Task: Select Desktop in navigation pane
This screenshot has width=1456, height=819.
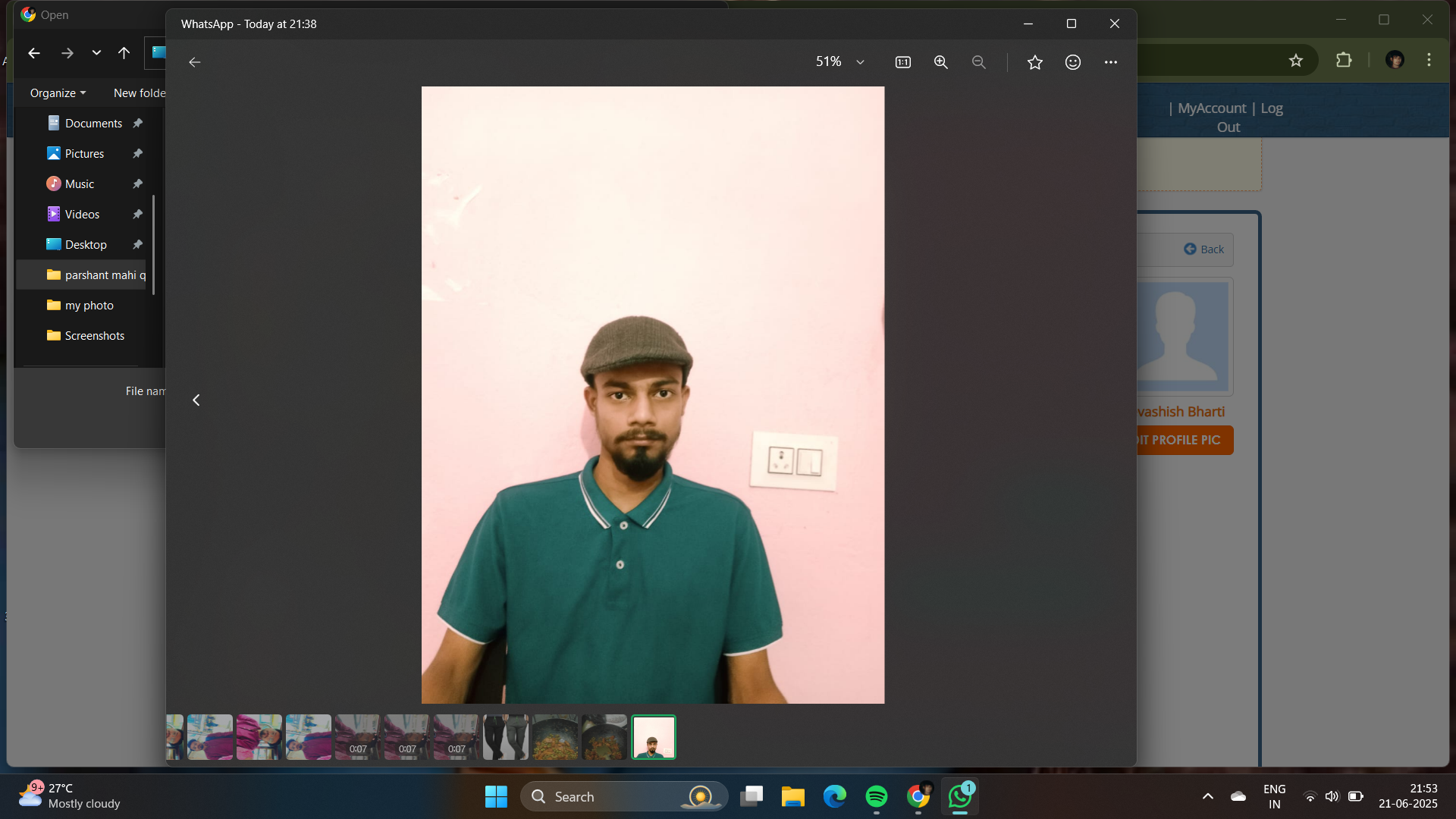Action: (x=86, y=244)
